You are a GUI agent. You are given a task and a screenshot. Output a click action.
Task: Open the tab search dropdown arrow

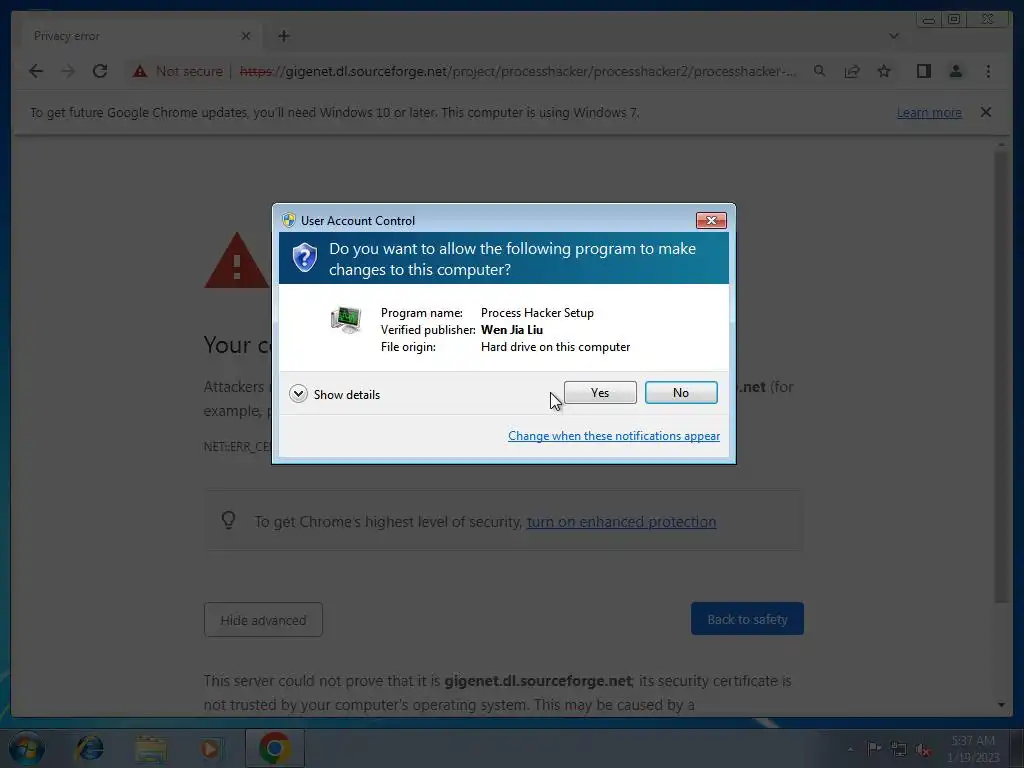pyautogui.click(x=893, y=36)
